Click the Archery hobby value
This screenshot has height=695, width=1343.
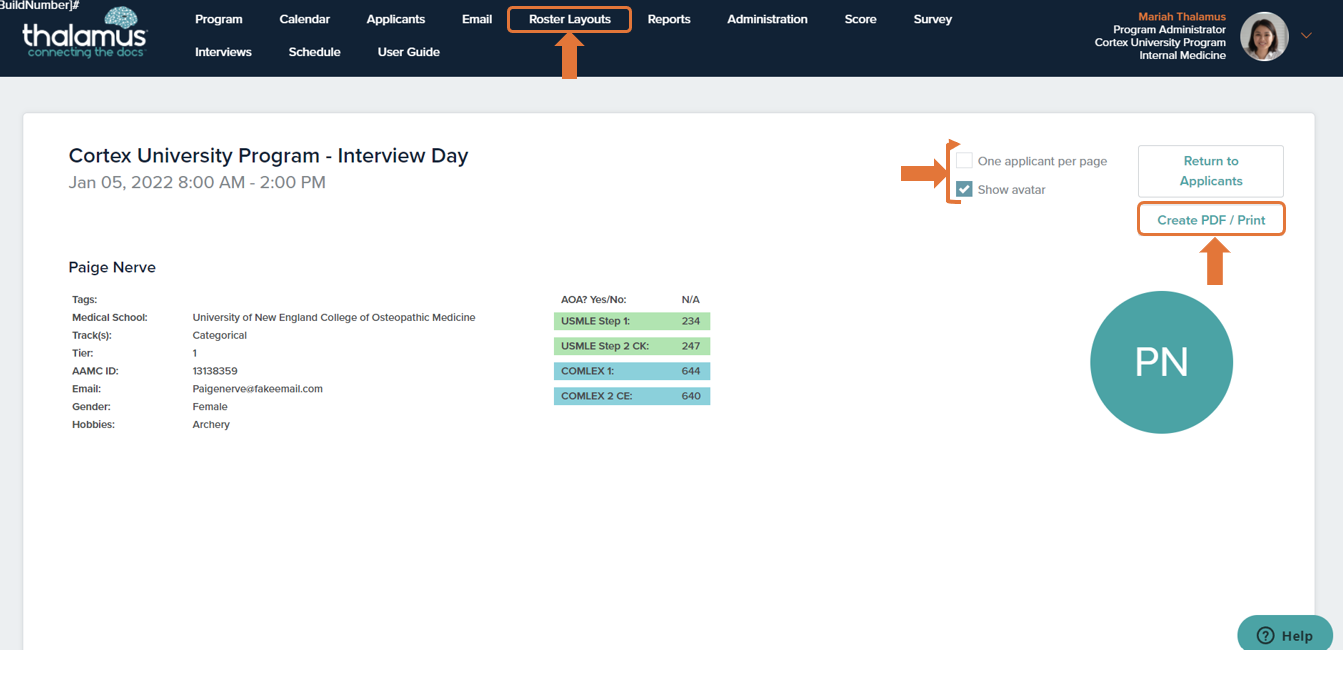coord(211,425)
